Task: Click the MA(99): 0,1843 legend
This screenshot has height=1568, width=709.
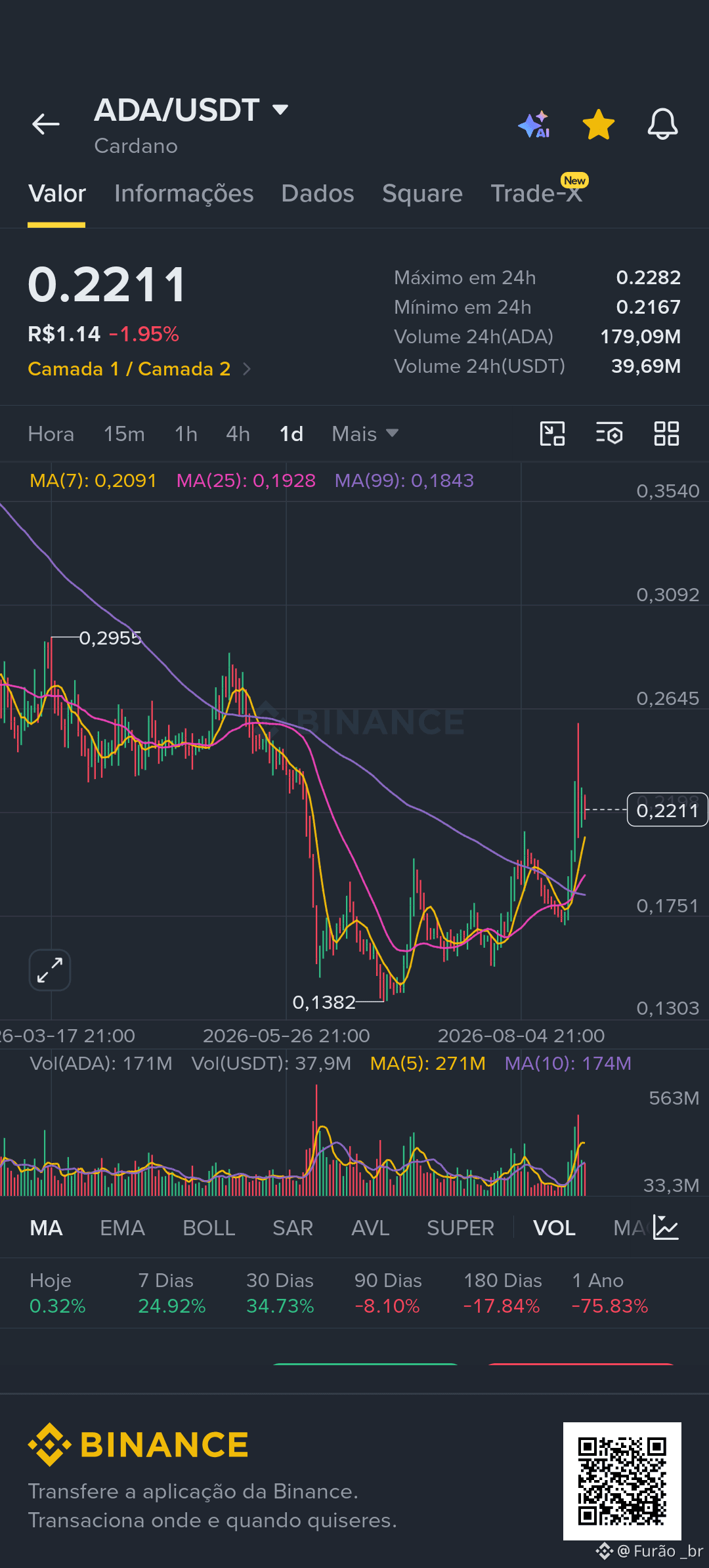Action: 404,480
